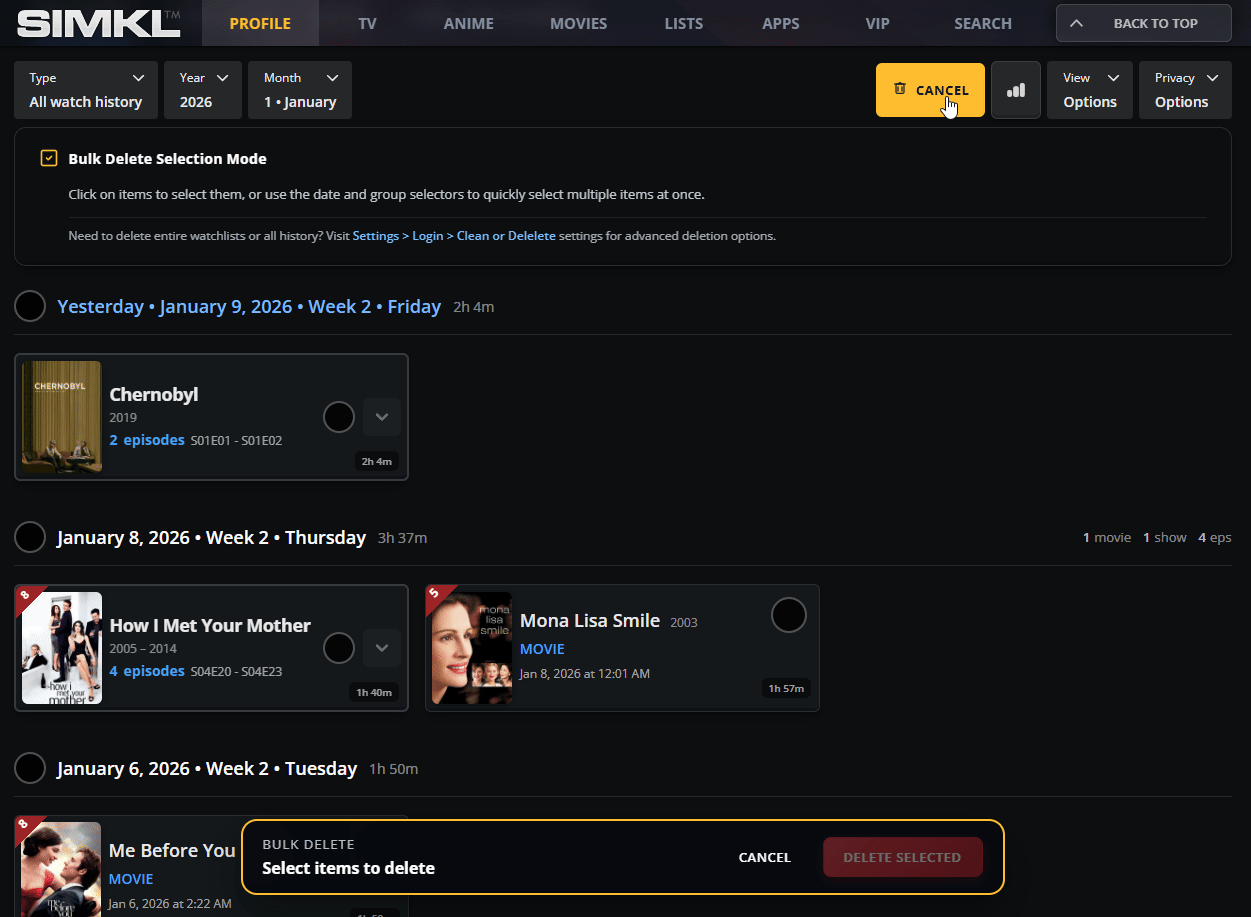The height and width of the screenshot is (917, 1251).
Task: Expand How I Met Your Mother episodes
Action: coord(381,648)
